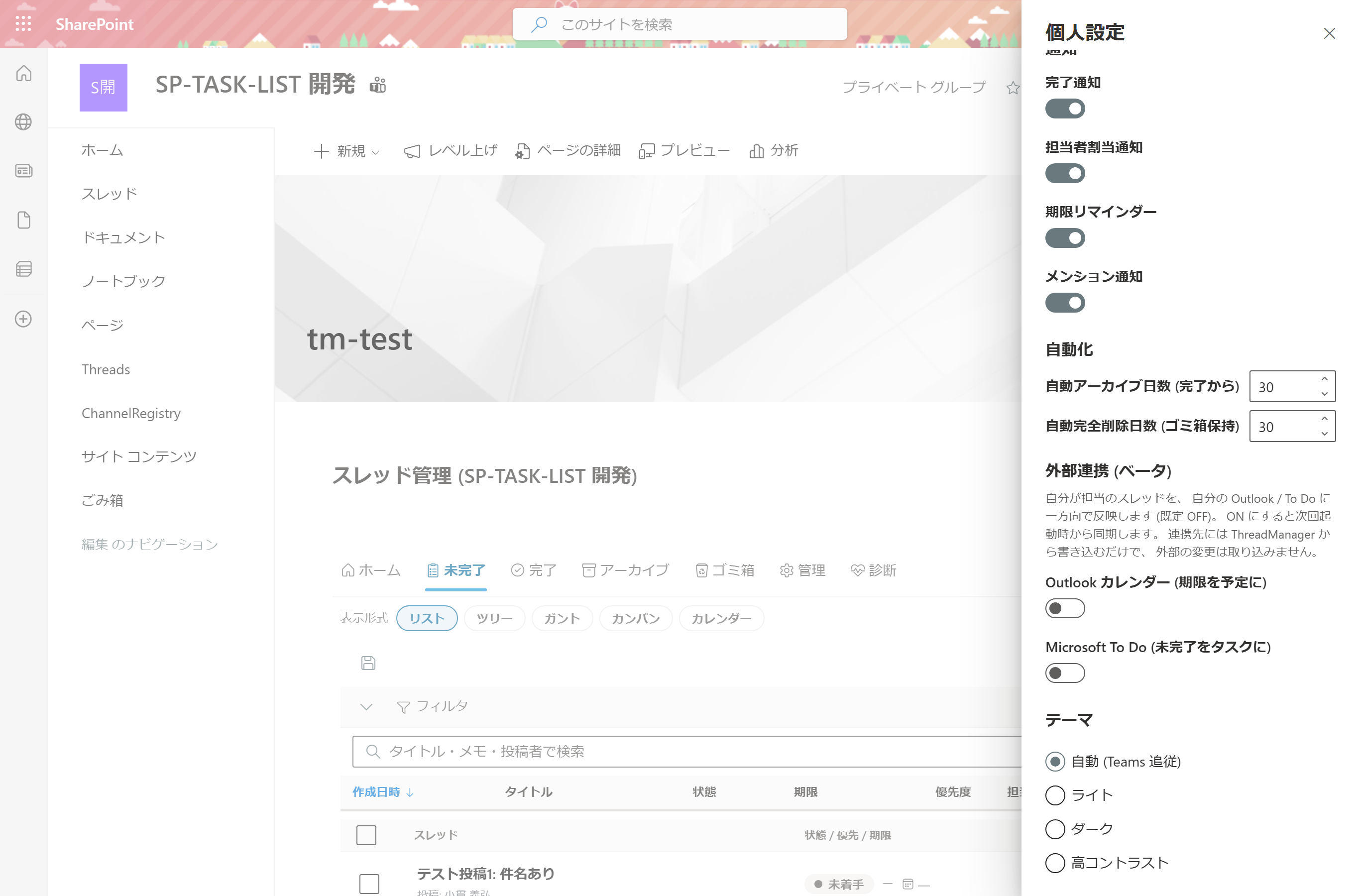Enable the Outlook カレンダー sync toggle
This screenshot has width=1360, height=896.
[x=1065, y=609]
